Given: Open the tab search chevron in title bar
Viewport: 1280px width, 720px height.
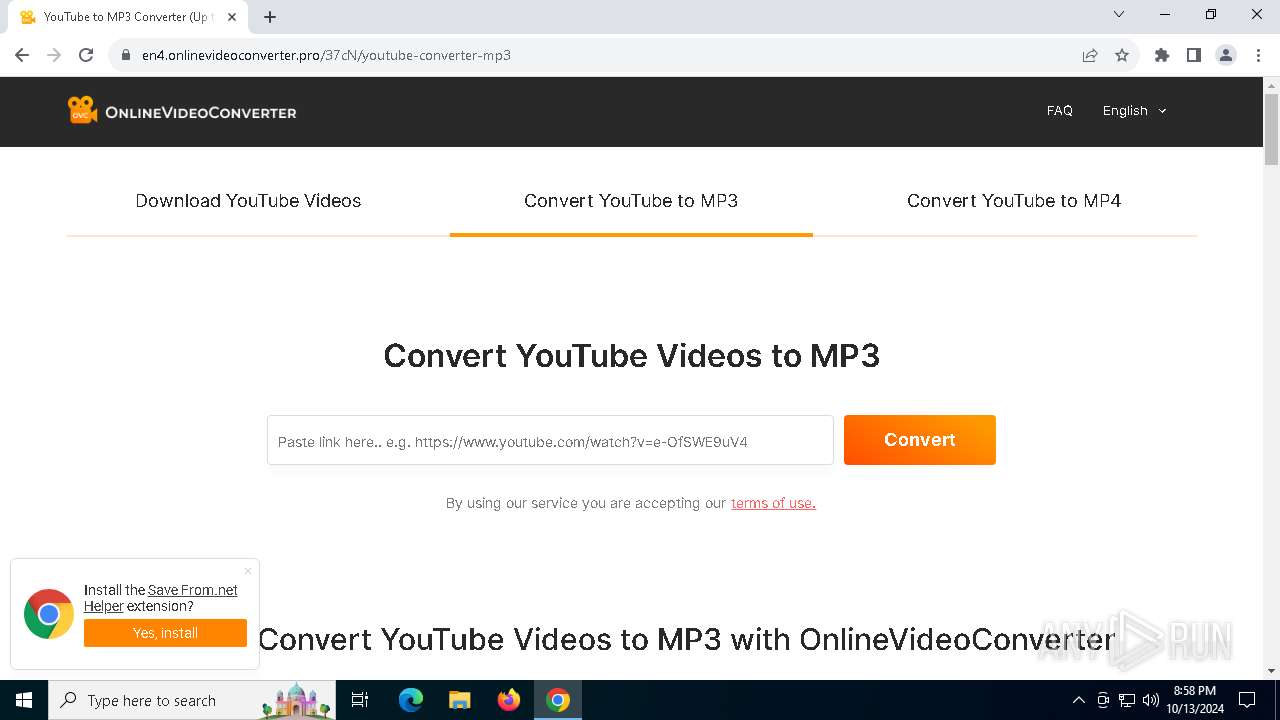Looking at the screenshot, I should pos(1119,14).
